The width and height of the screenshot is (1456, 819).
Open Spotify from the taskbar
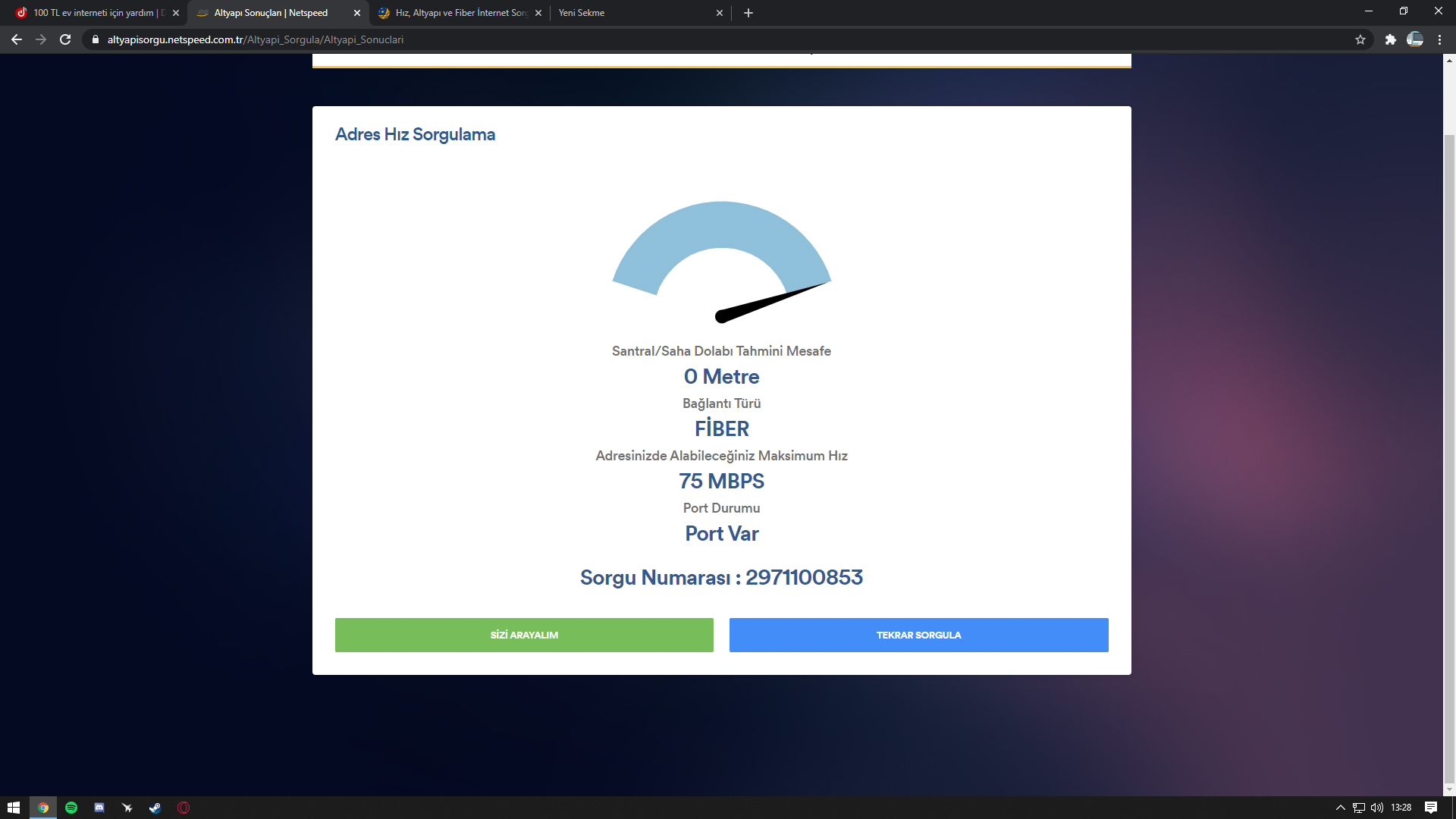(x=71, y=808)
